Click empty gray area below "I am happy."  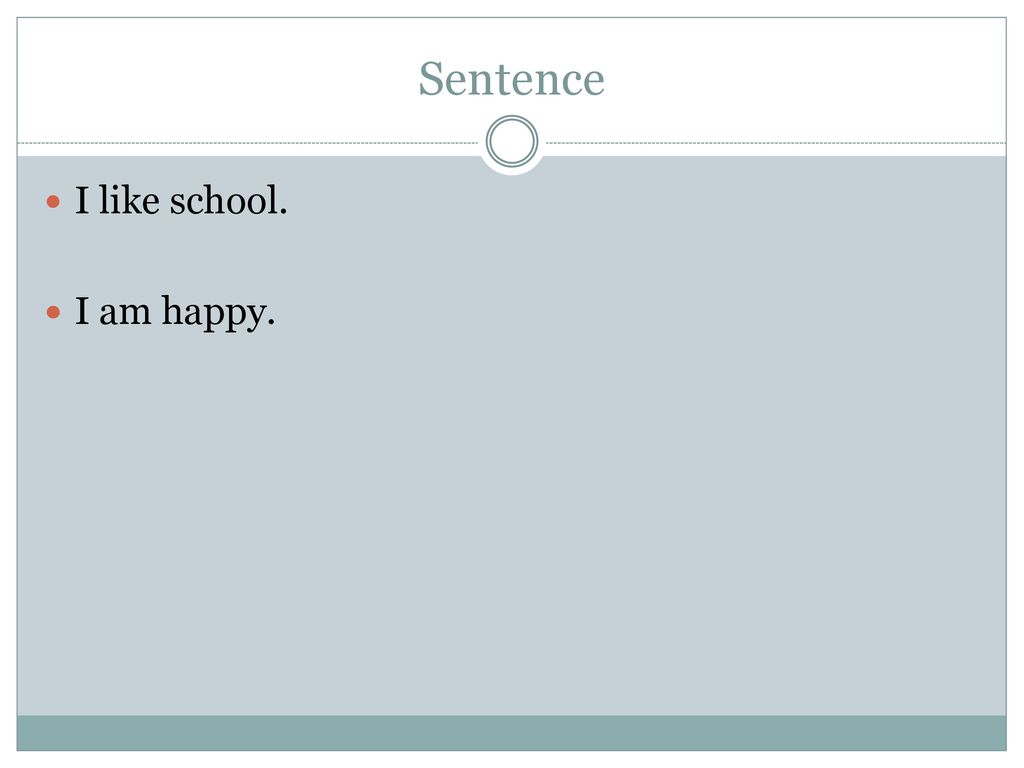tap(511, 522)
